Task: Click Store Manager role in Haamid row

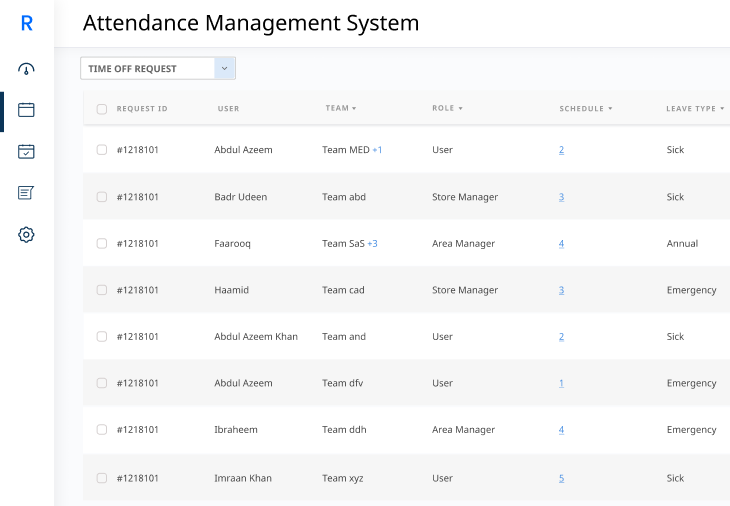Action: point(465,290)
